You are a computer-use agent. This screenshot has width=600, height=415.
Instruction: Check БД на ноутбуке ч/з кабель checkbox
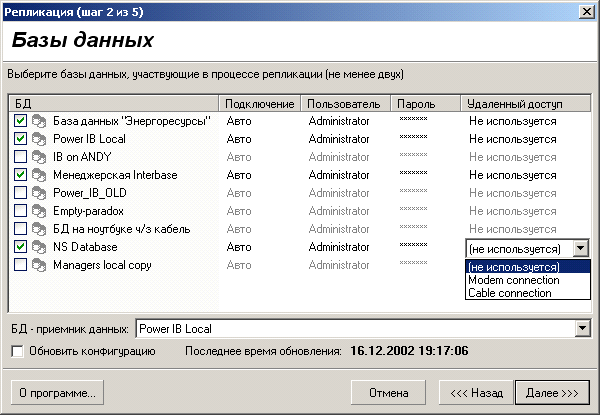click(20, 228)
